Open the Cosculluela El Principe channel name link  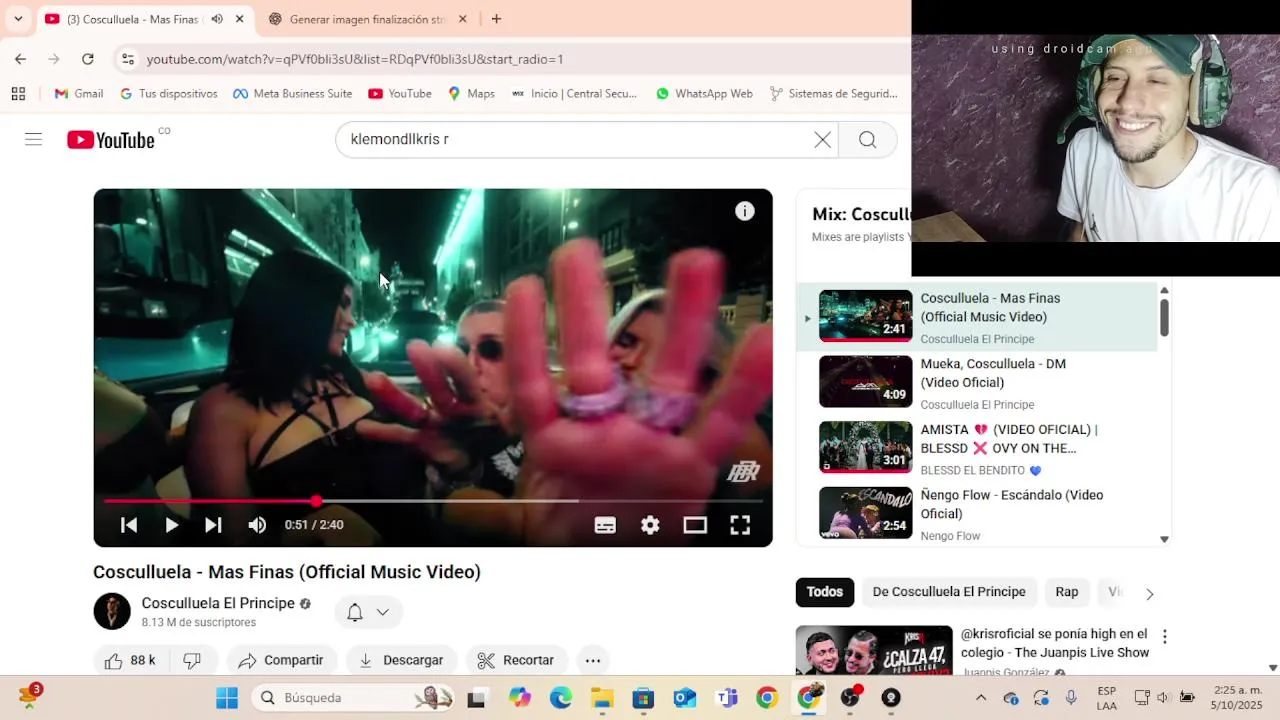[218, 603]
